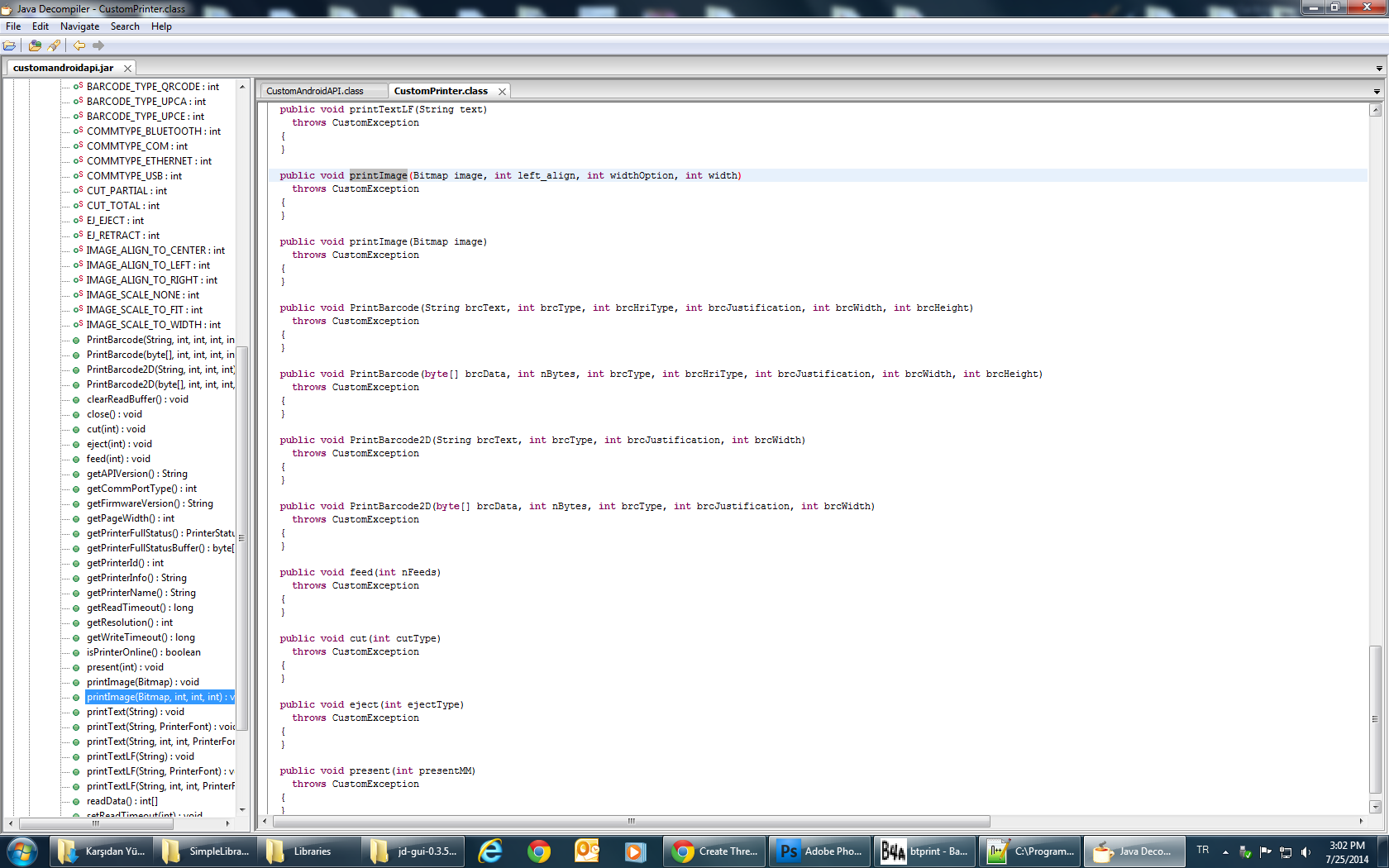
Task: Open the File menu
Action: (13, 26)
